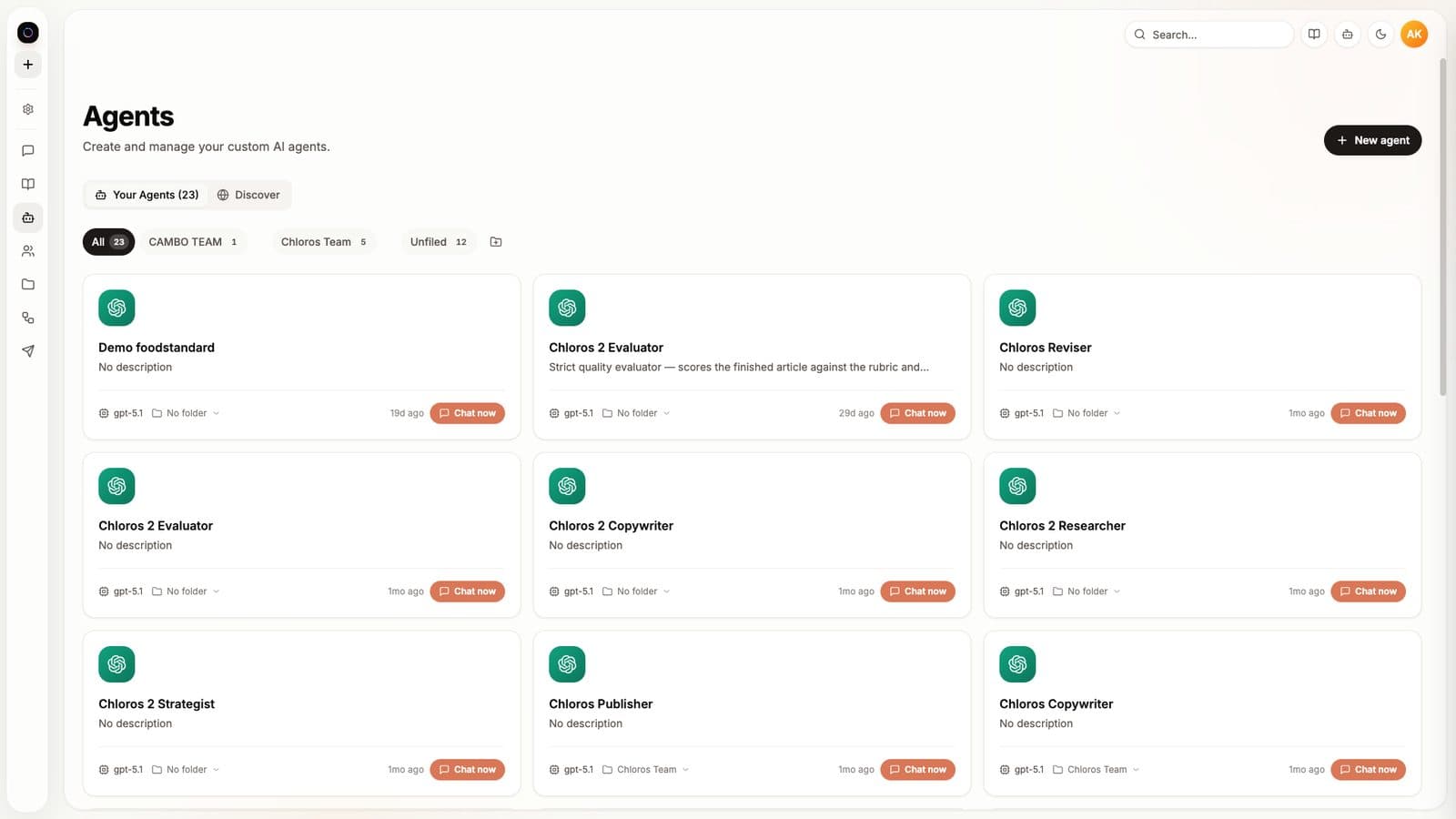1456x819 pixels.
Task: Chat now with Chloros Reviser
Action: click(1368, 413)
